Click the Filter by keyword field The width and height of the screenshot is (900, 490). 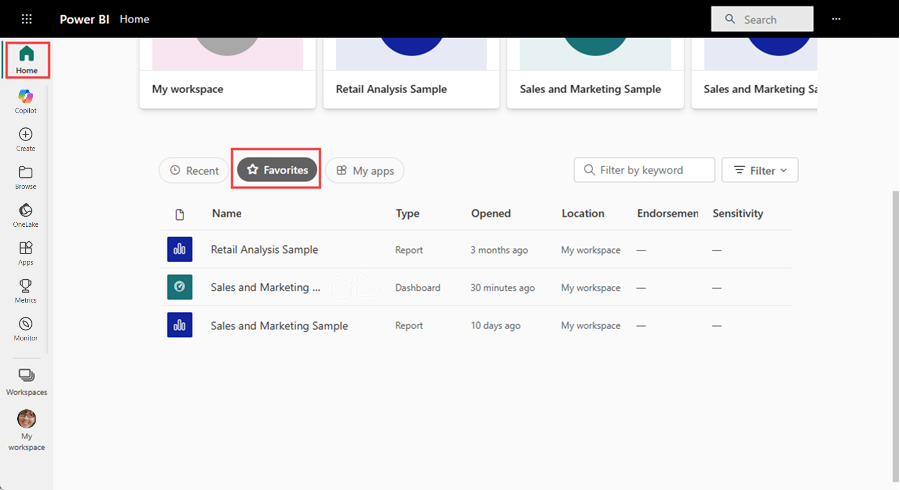click(x=644, y=170)
